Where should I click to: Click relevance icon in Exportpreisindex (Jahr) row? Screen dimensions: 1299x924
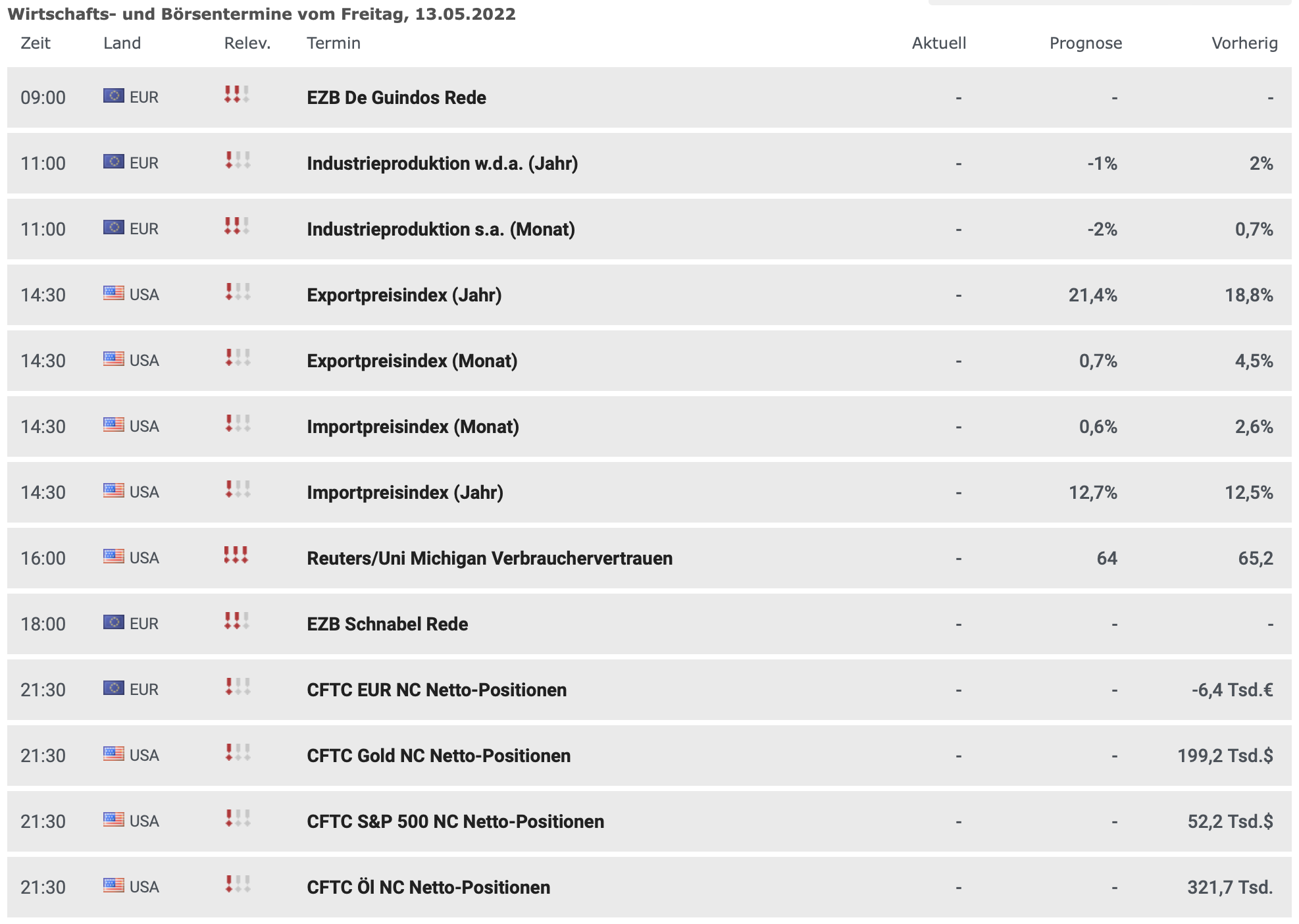click(x=237, y=292)
